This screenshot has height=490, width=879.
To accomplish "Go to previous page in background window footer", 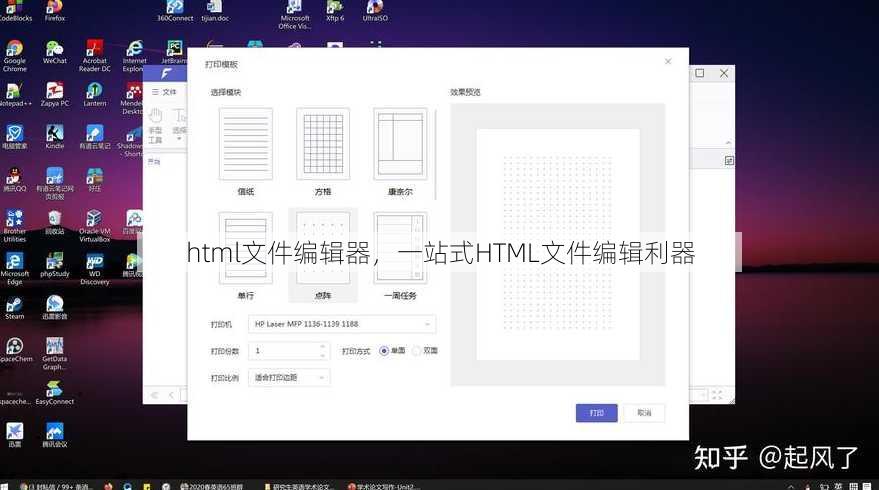I will click(x=172, y=395).
